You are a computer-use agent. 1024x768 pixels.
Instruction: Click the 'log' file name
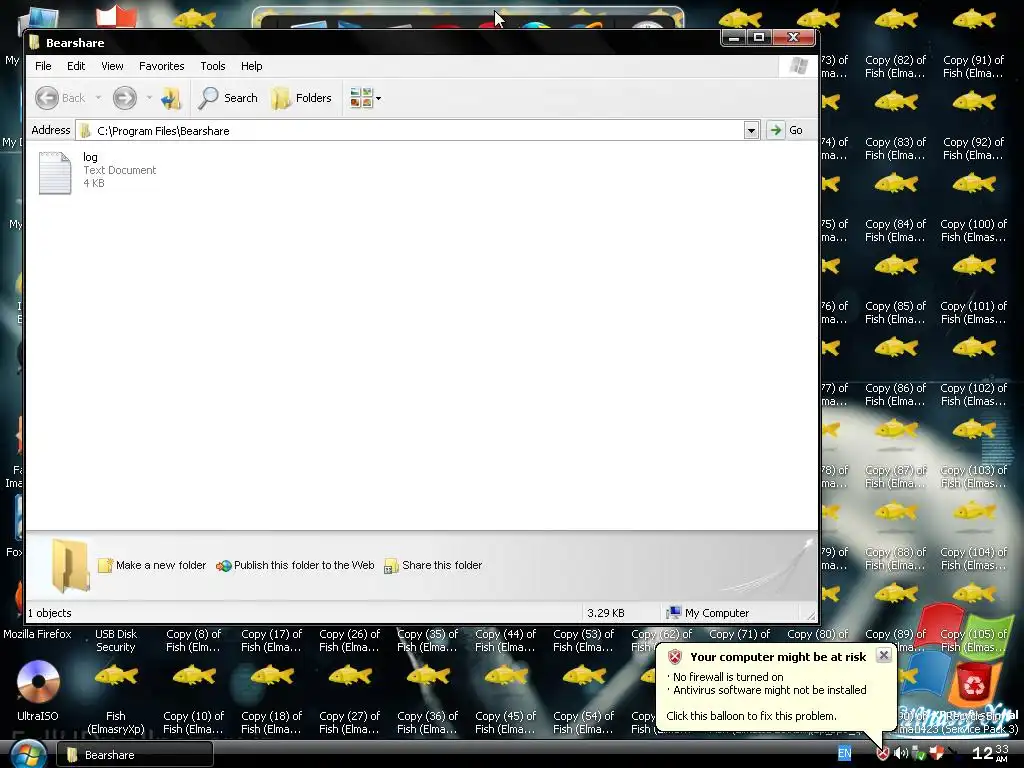pos(90,157)
